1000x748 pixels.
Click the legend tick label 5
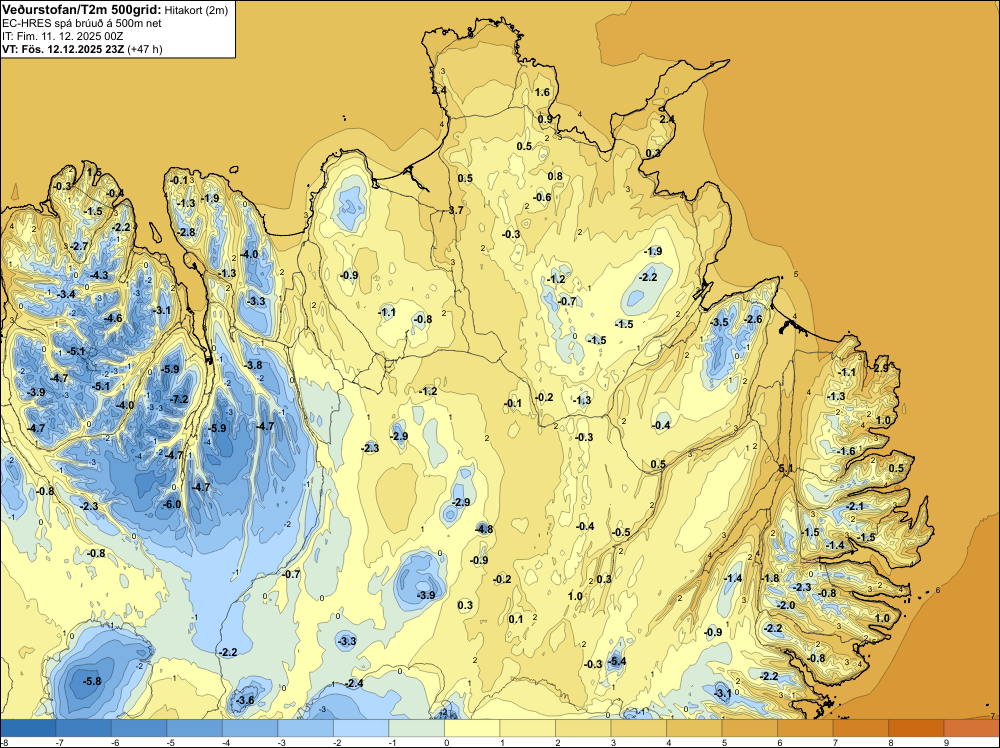click(724, 742)
